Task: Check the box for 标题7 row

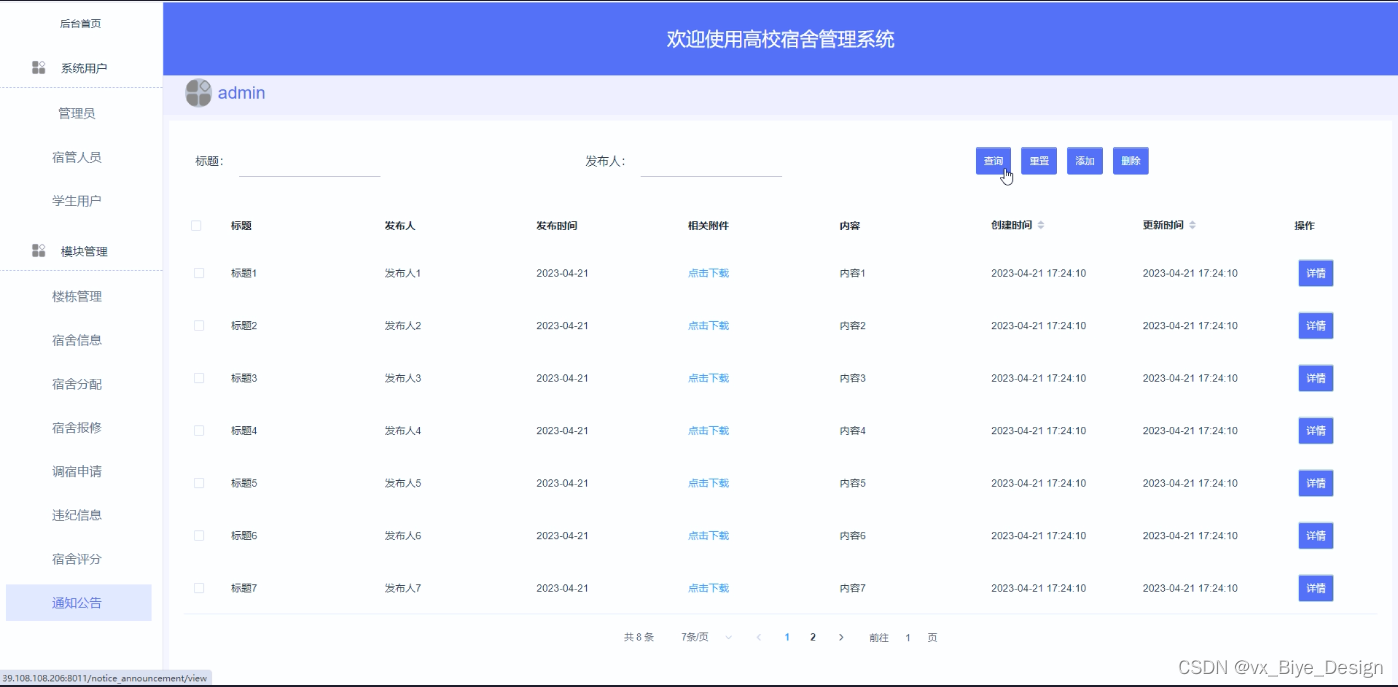Action: click(x=199, y=588)
